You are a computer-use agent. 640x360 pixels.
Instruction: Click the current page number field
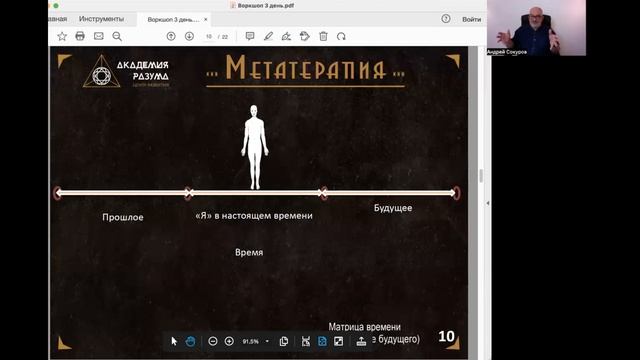[x=209, y=37]
